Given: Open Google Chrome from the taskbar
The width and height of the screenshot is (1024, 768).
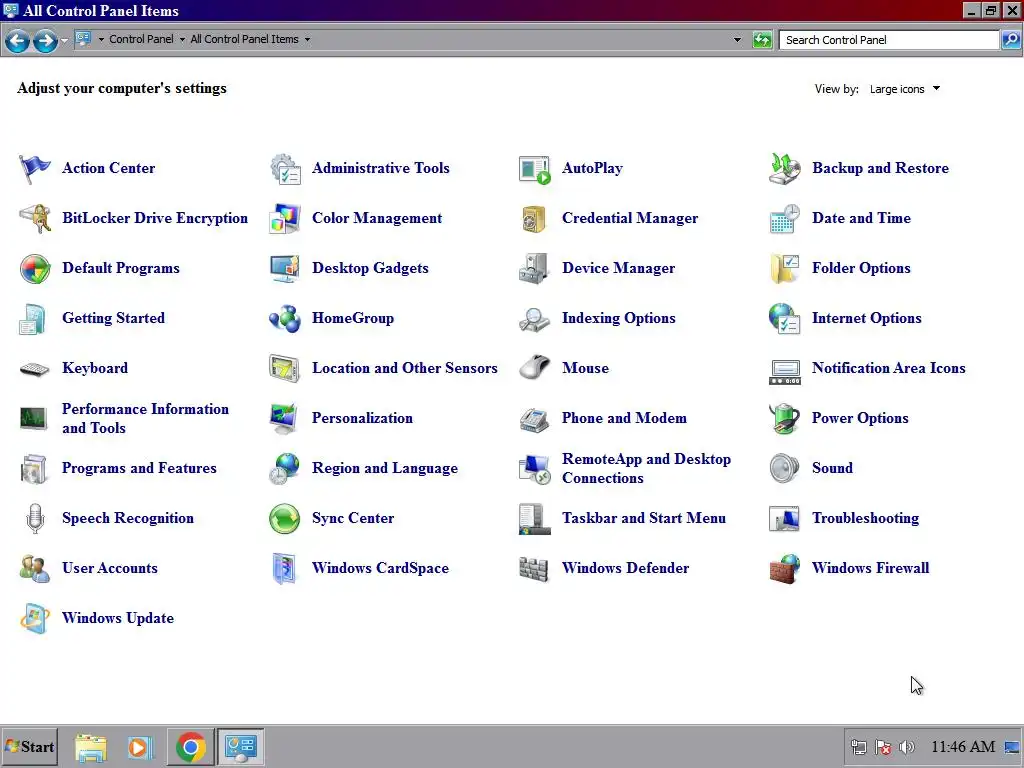Looking at the screenshot, I should coord(191,748).
